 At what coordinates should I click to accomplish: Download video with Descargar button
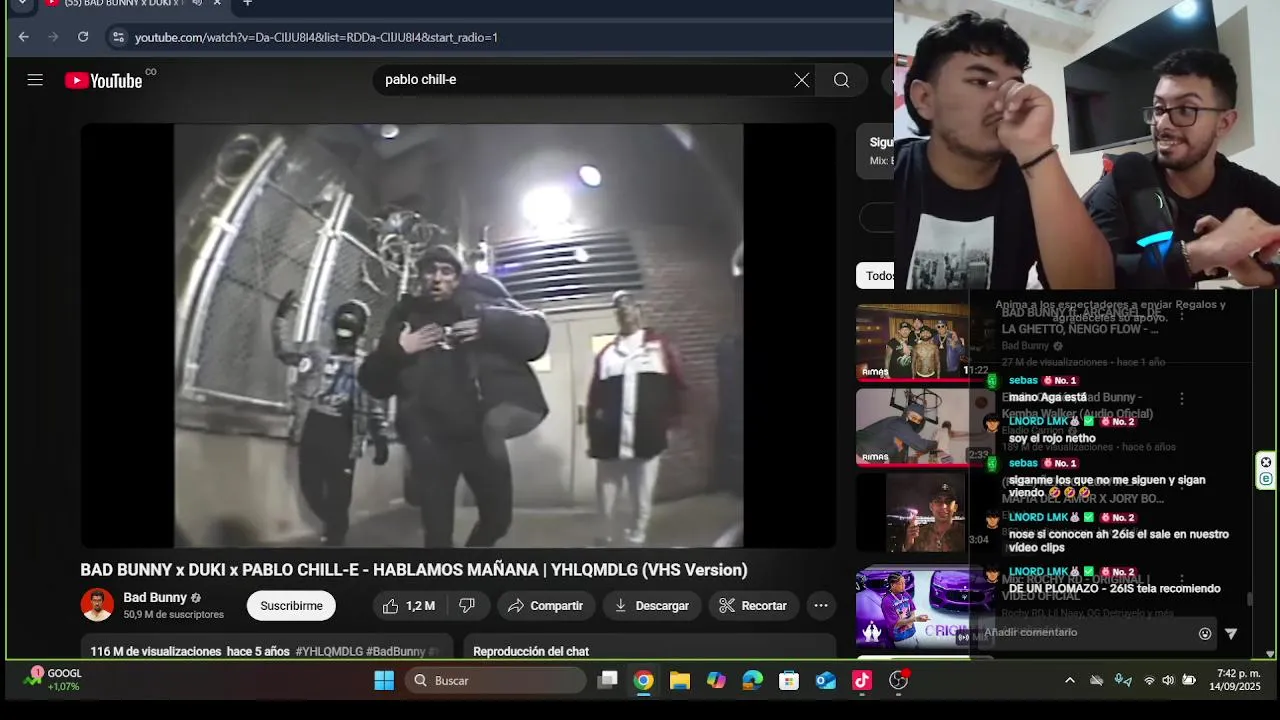click(x=651, y=606)
